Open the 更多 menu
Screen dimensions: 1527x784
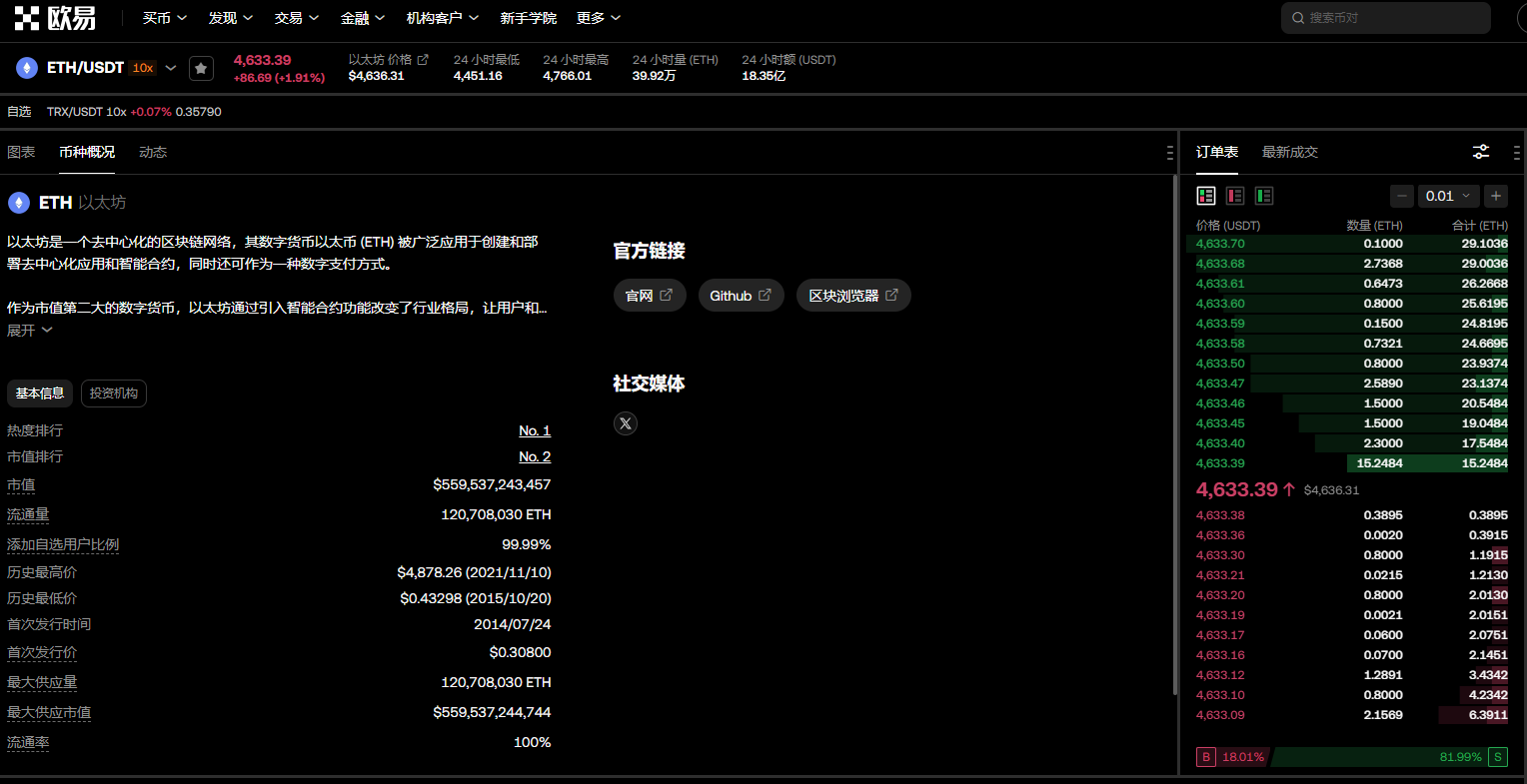pyautogui.click(x=599, y=18)
